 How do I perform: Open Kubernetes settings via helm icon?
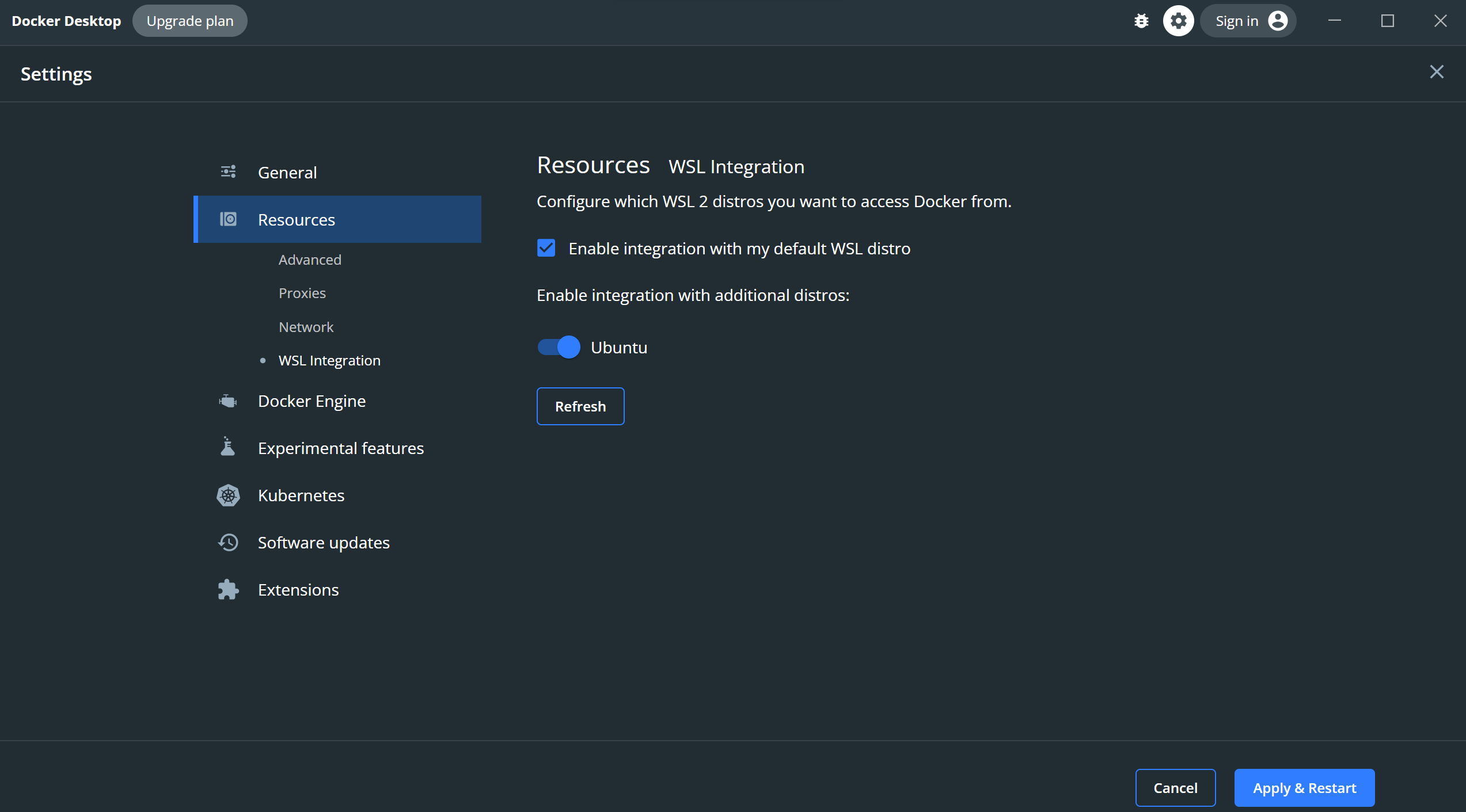click(228, 495)
